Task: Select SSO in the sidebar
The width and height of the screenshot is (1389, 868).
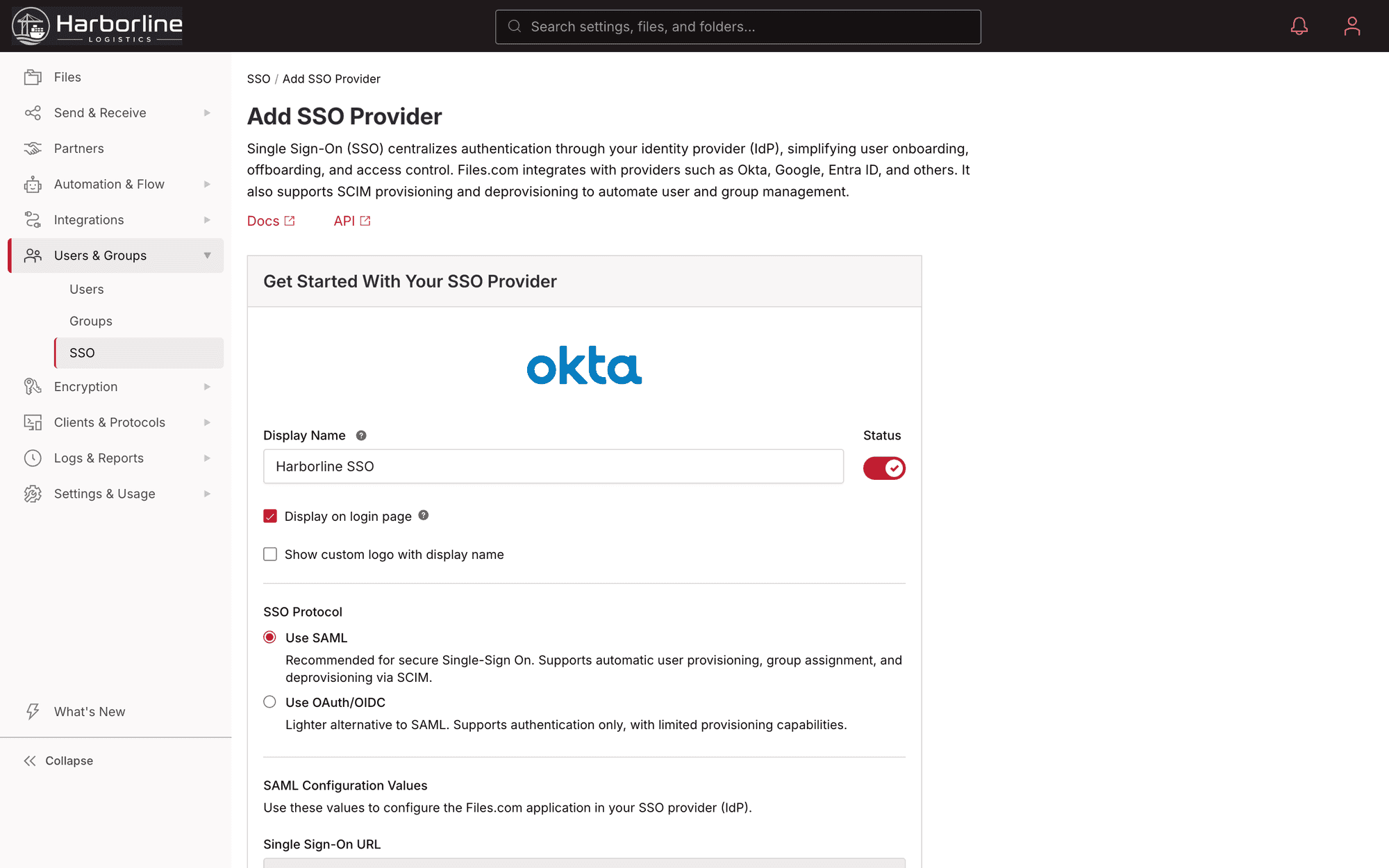Action: click(139, 353)
